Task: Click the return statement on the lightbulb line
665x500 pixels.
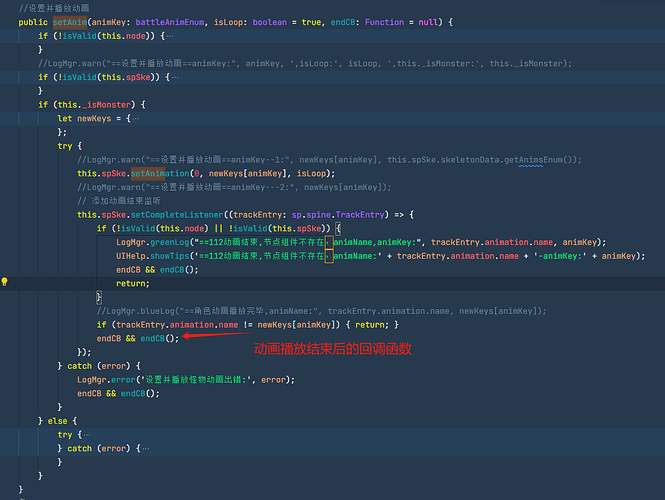Action: click(x=133, y=283)
